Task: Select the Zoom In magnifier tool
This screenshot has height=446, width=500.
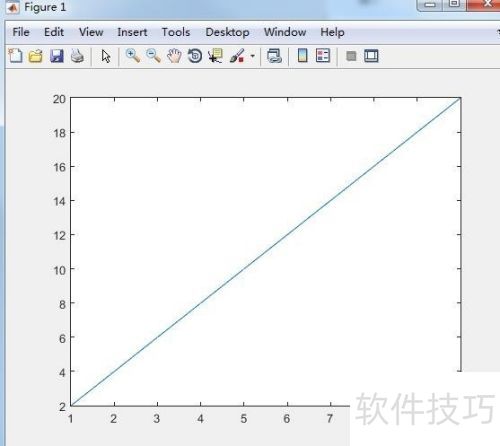Action: pyautogui.click(x=133, y=56)
